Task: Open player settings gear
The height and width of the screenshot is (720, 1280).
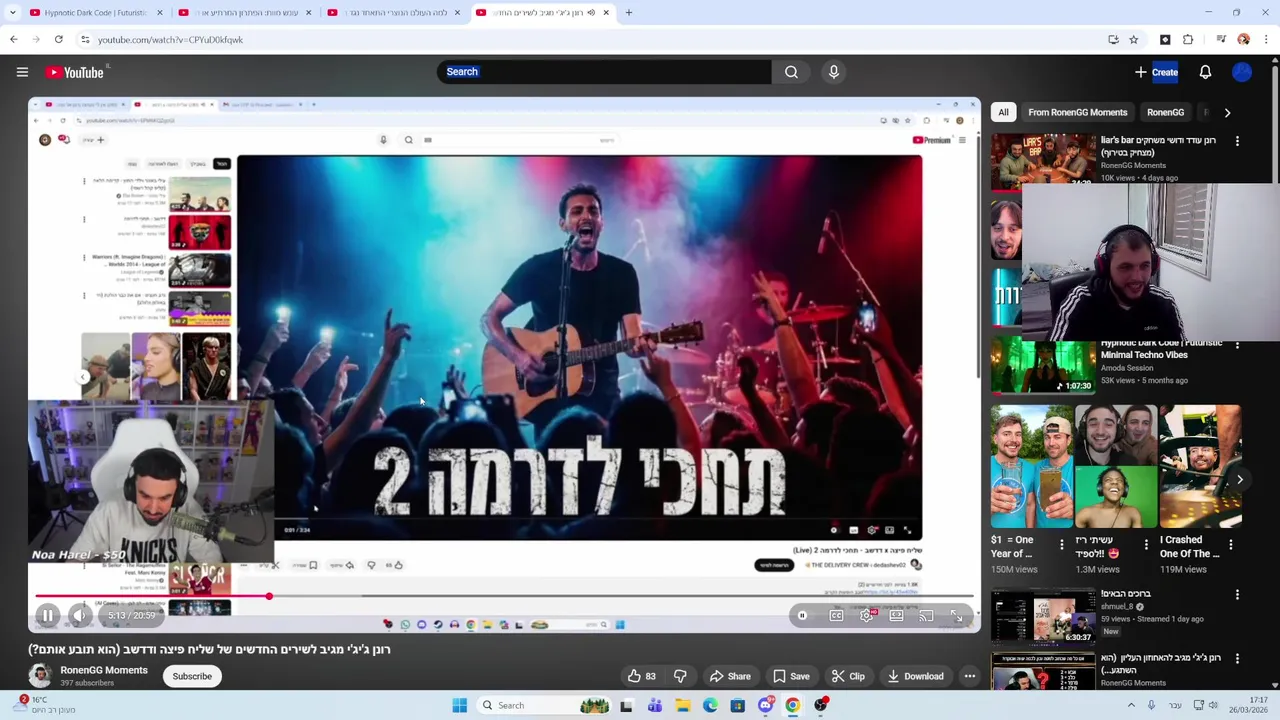Action: [866, 616]
